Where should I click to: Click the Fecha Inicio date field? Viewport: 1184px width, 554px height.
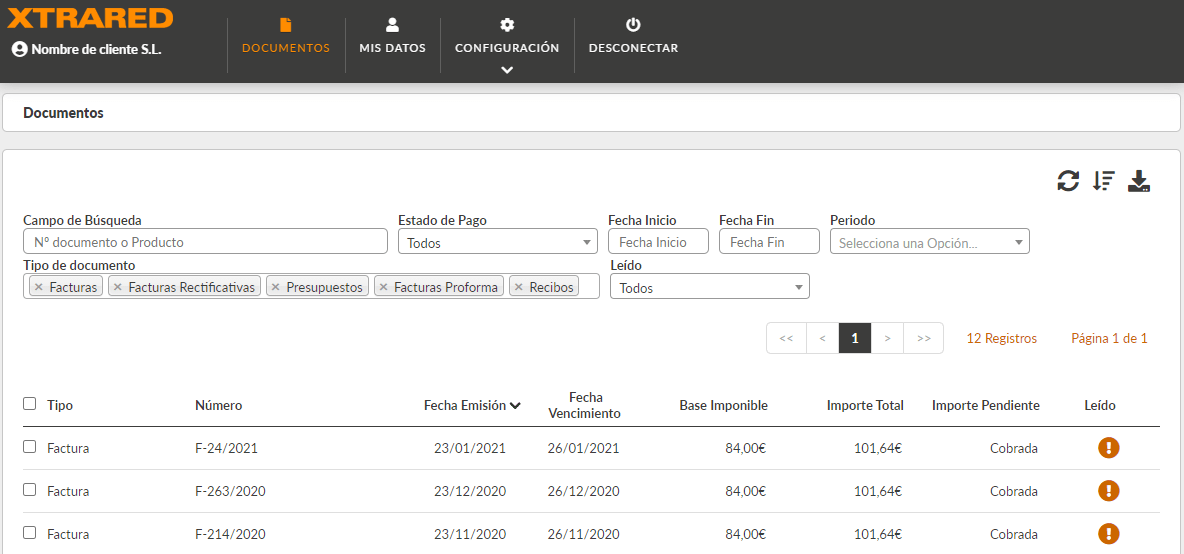[x=658, y=242]
